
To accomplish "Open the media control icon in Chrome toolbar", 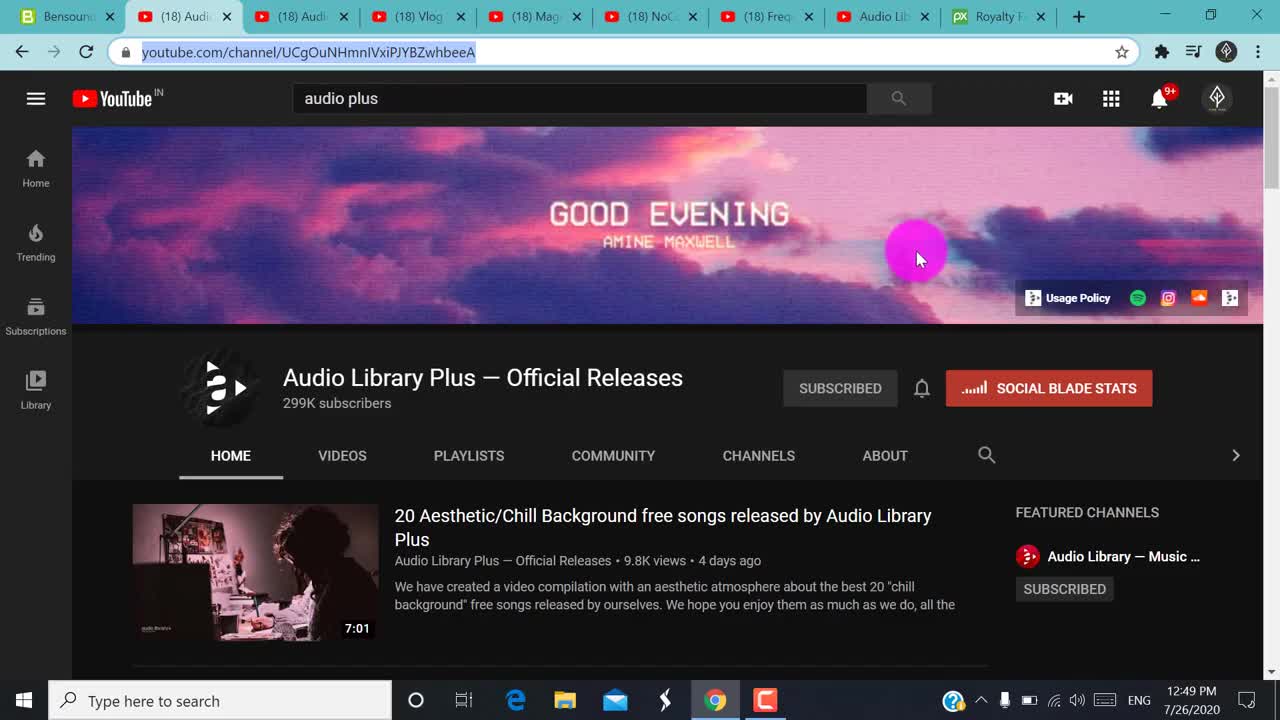I will point(1193,52).
